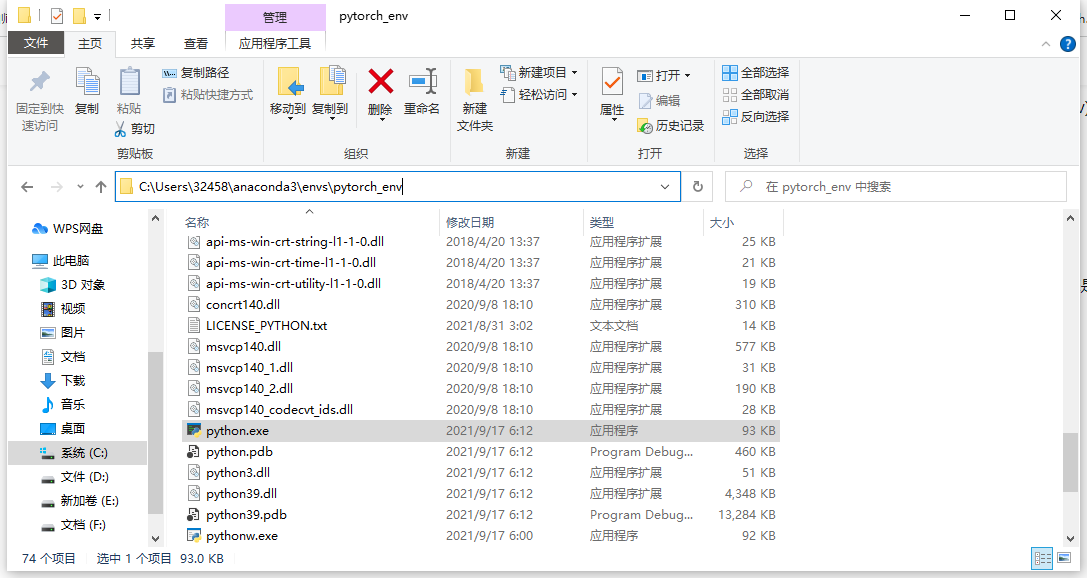This screenshot has width=1087, height=578.
Task: Open the Move to (移动到) dropdown
Action: 288,119
